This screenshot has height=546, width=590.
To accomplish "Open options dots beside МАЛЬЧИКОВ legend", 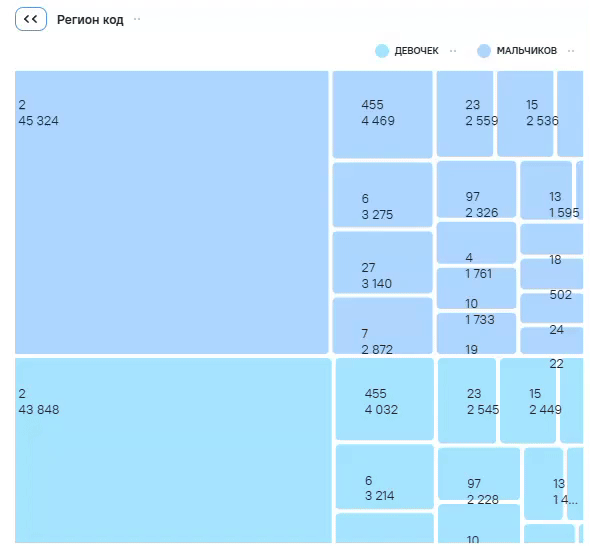I will tap(571, 51).
